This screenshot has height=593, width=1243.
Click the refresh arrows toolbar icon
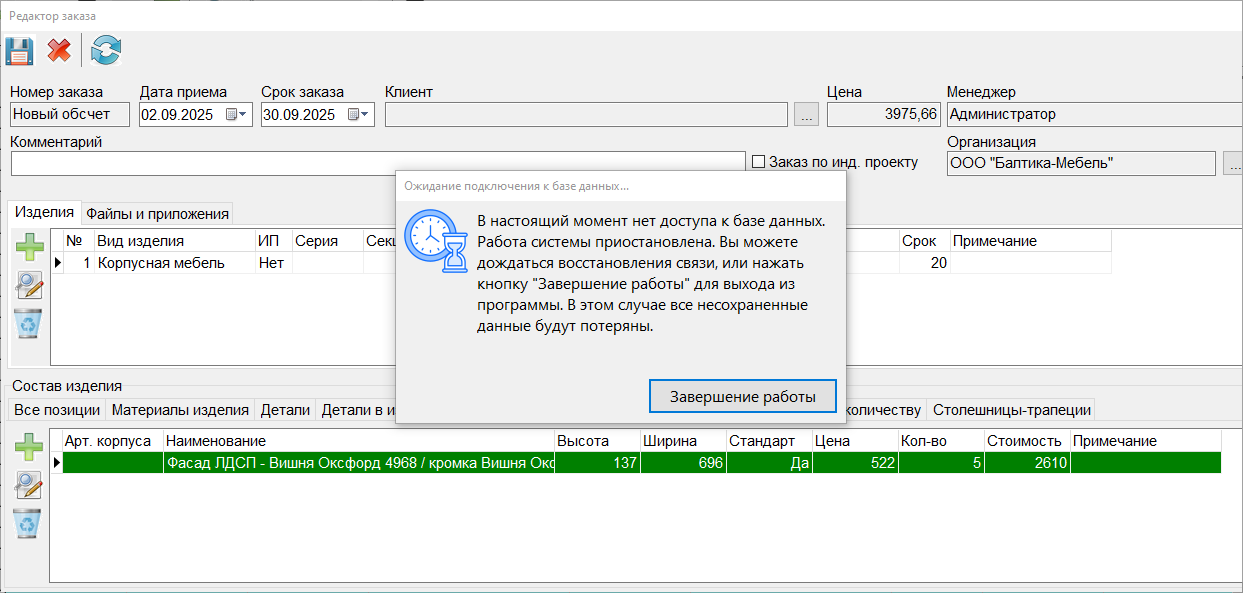[105, 50]
